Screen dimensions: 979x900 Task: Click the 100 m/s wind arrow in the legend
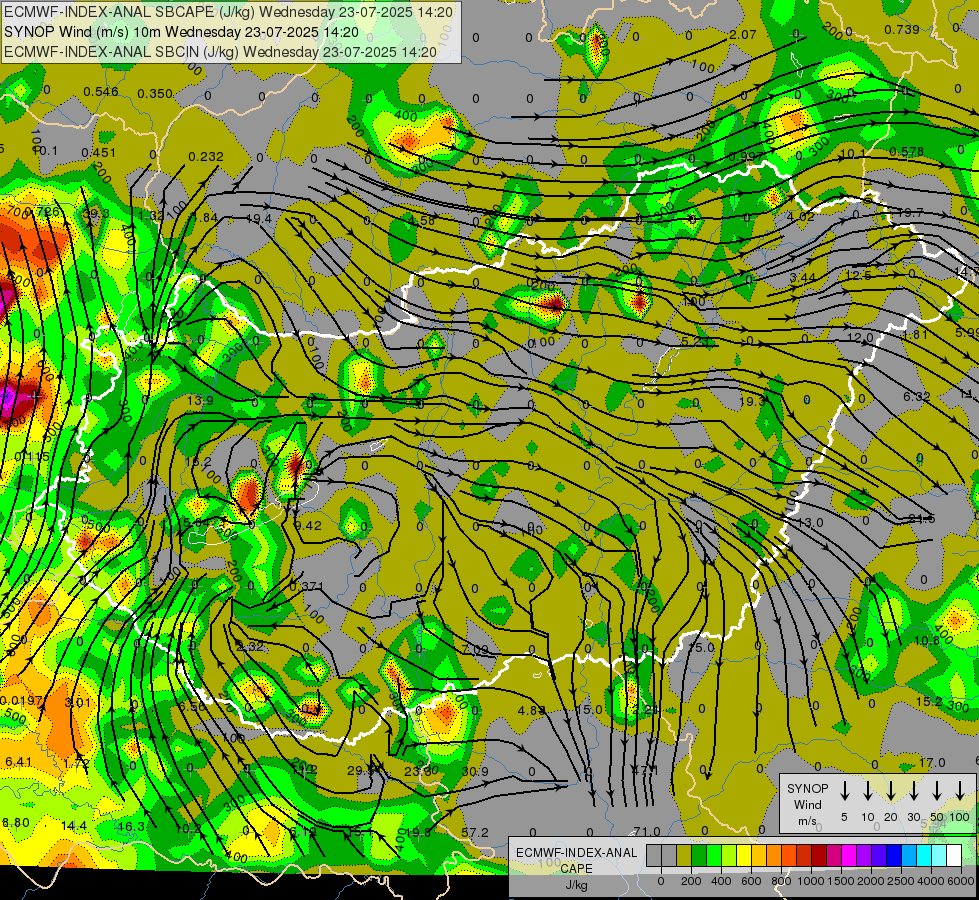click(x=960, y=791)
